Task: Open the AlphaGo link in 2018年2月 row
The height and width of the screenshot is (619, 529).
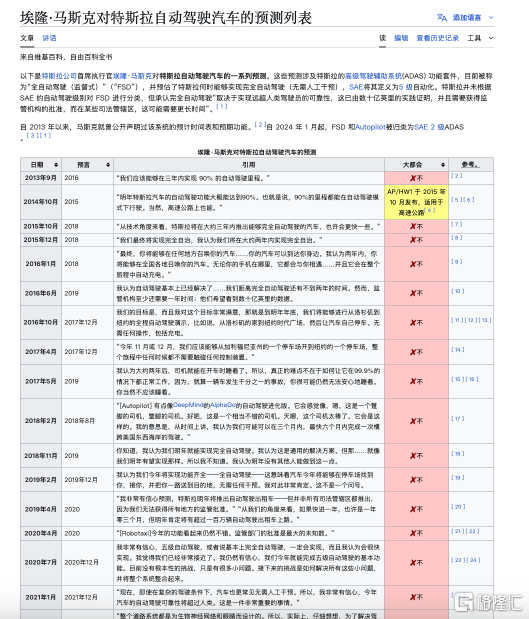Action: (x=223, y=405)
